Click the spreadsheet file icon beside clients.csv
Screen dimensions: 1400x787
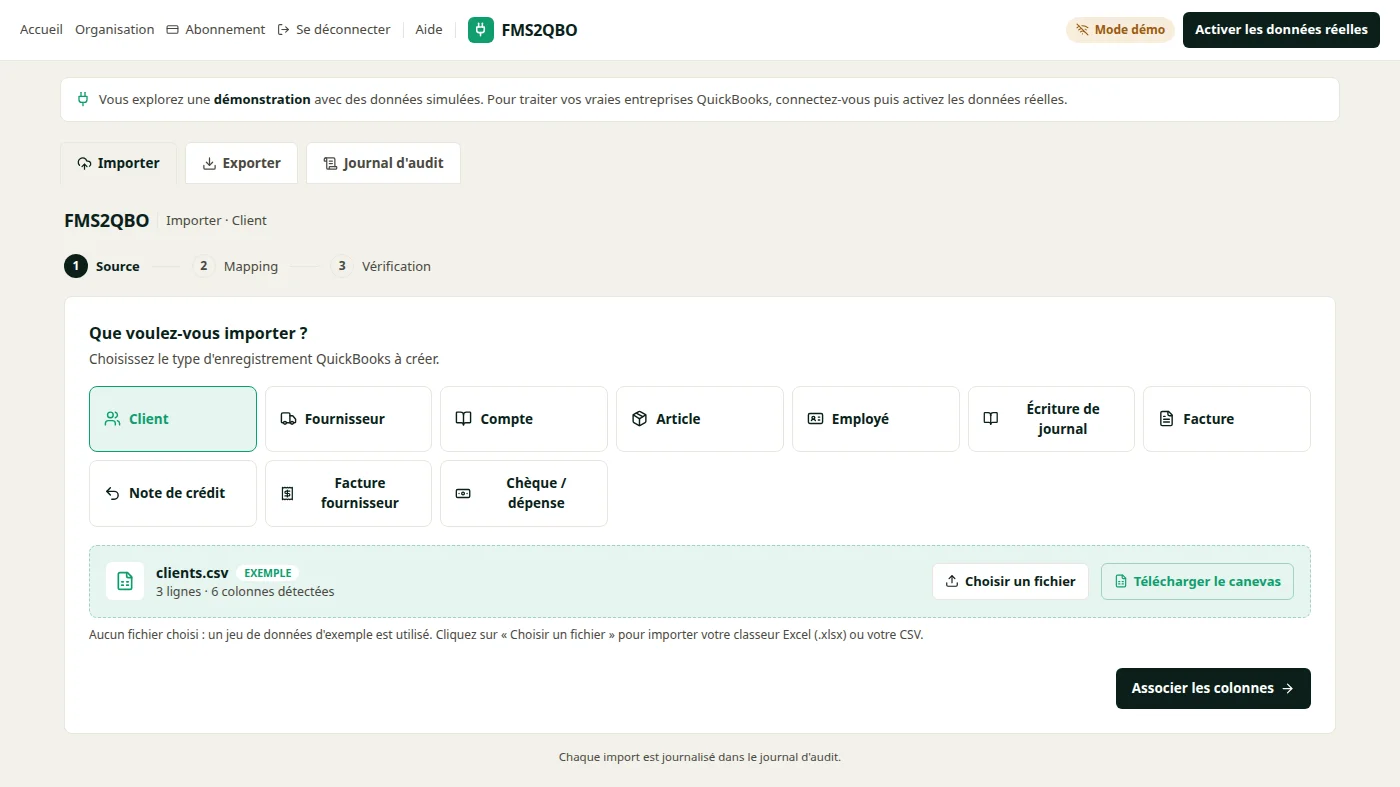pos(125,581)
